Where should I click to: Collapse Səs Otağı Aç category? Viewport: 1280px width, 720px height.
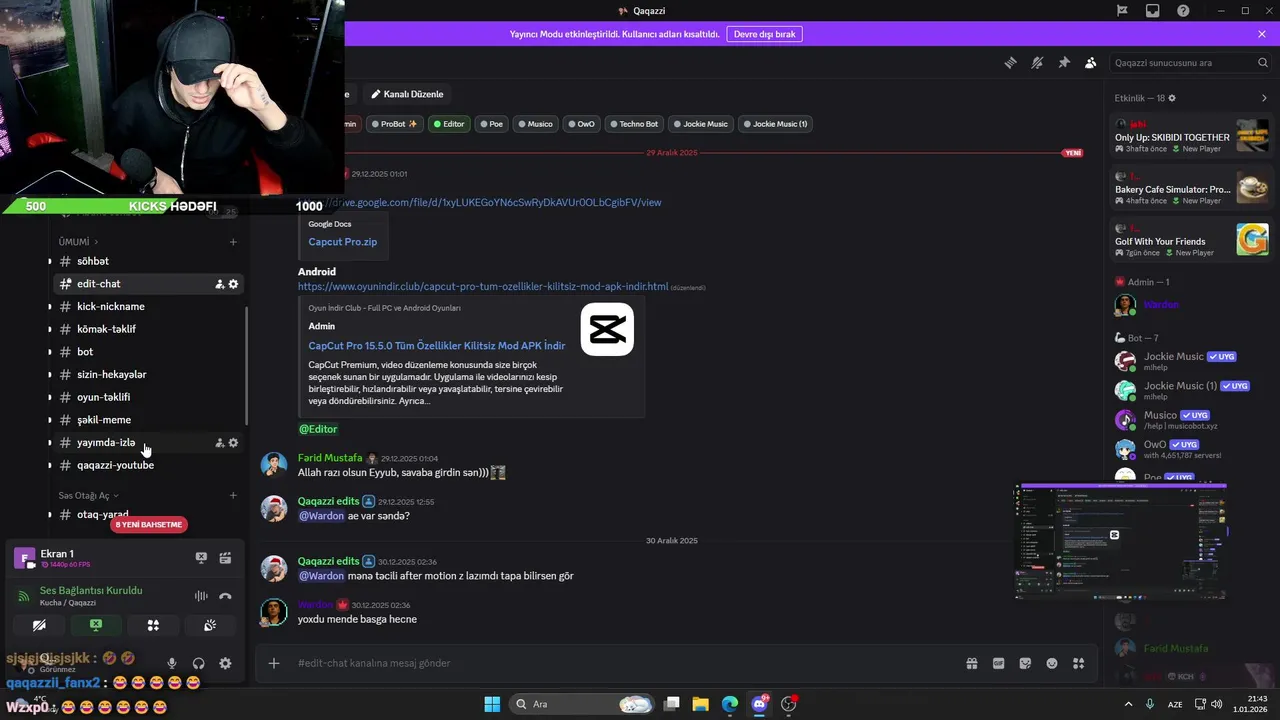pos(88,495)
